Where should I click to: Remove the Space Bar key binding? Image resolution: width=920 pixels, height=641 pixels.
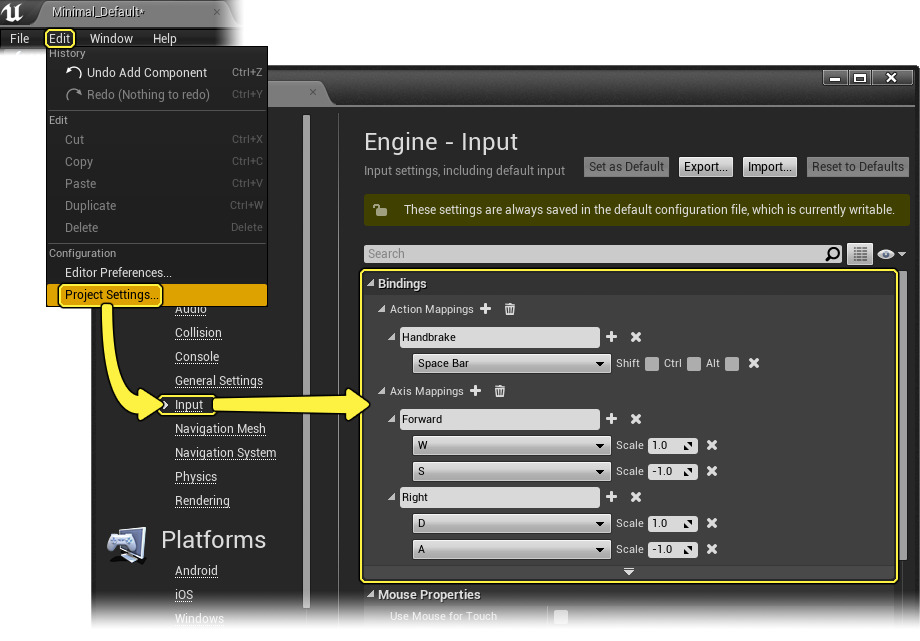tap(754, 364)
